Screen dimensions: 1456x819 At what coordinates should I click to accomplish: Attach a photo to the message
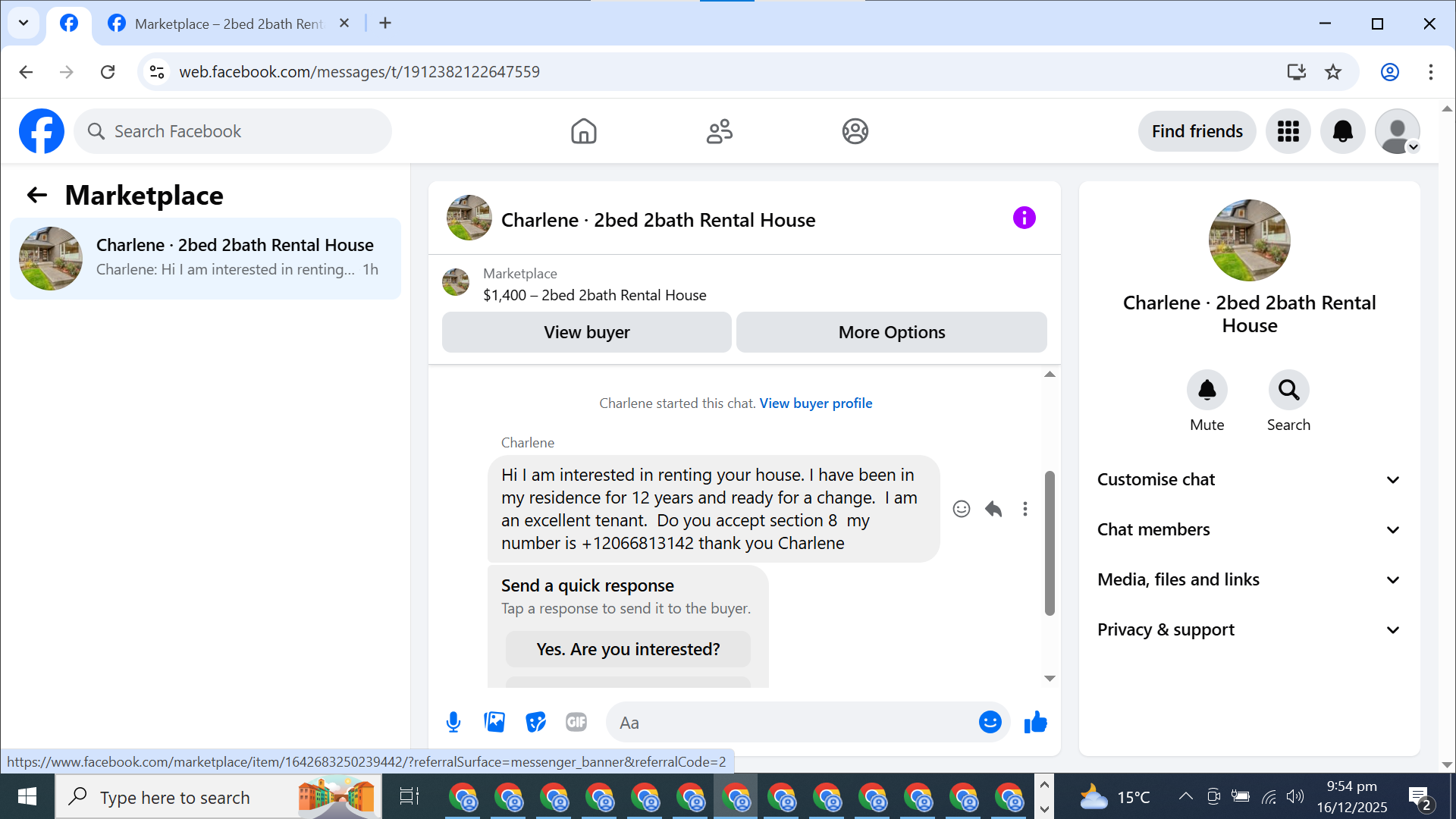pyautogui.click(x=494, y=723)
